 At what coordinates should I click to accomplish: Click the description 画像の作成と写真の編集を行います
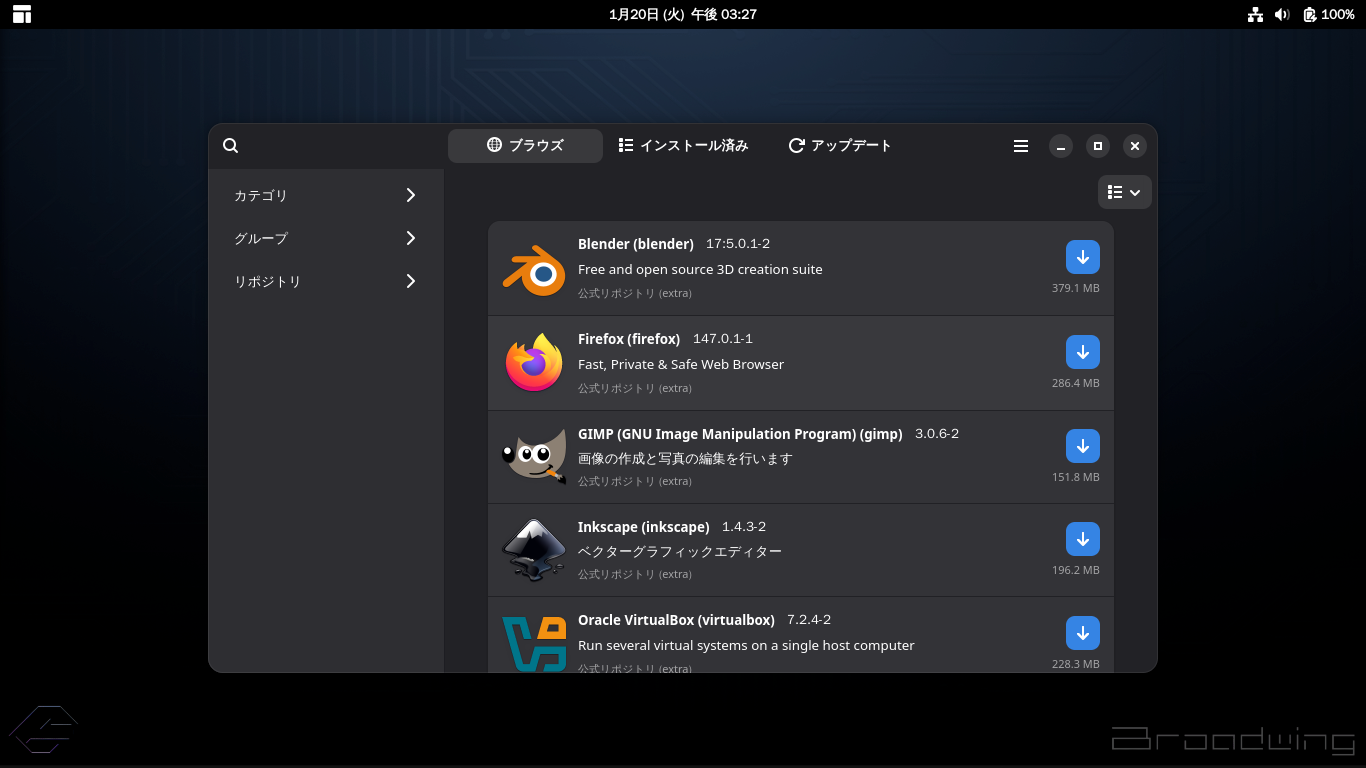(685, 459)
